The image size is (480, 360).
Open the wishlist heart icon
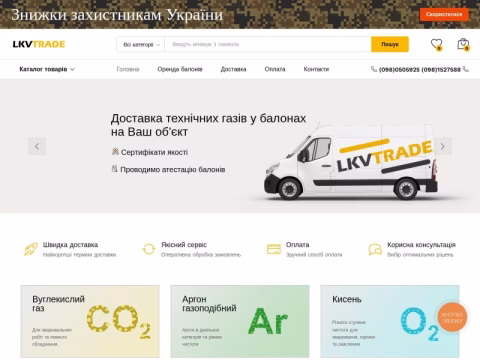436,44
